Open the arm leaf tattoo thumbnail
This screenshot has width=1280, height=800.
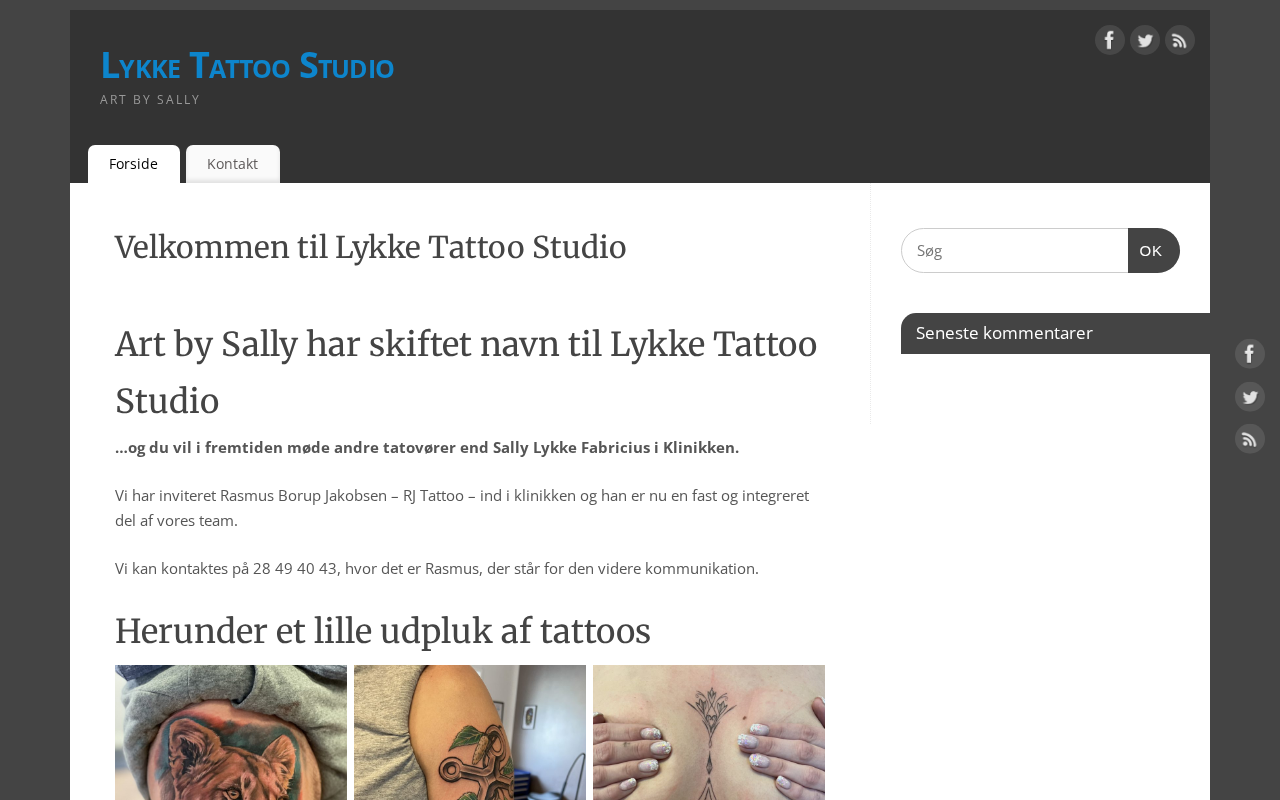[x=470, y=732]
